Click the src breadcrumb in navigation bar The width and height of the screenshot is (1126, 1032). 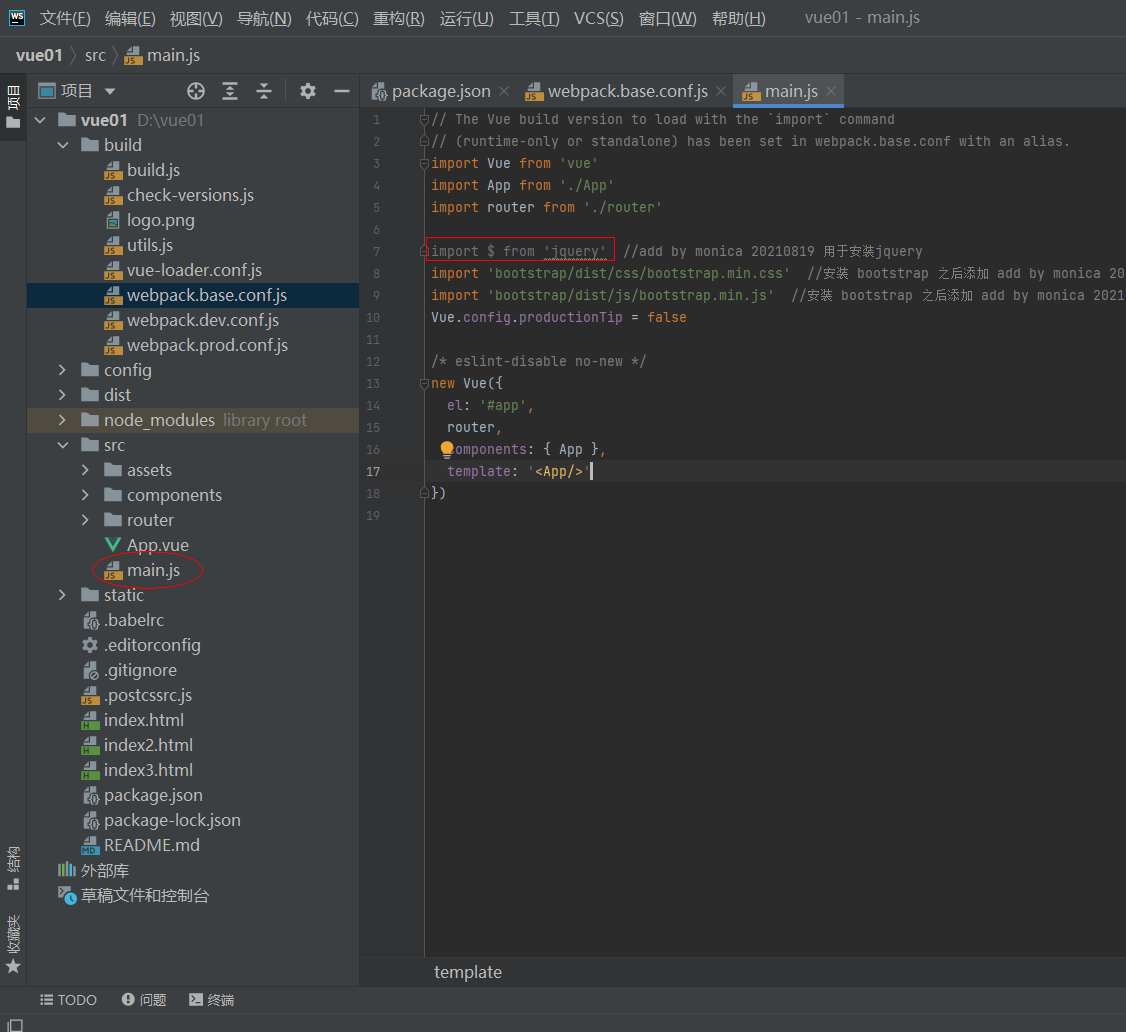point(95,55)
